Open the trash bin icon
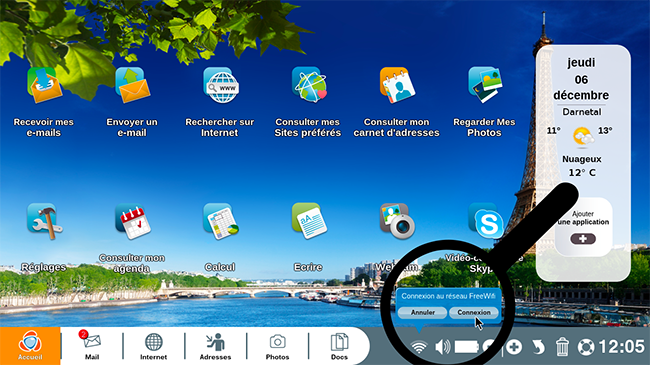Viewport: 650px width, 365px height. coord(562,347)
